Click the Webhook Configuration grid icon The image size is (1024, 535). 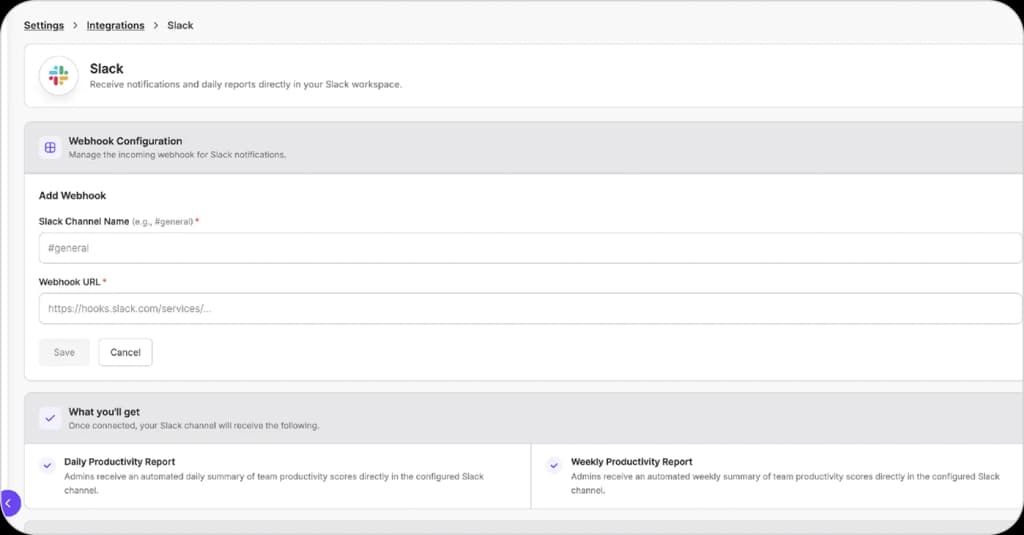50,148
